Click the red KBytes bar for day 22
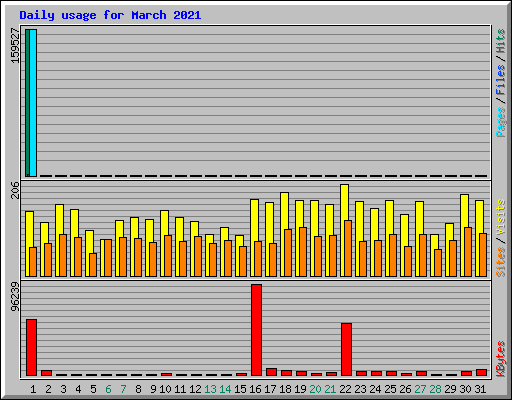 [346, 349]
